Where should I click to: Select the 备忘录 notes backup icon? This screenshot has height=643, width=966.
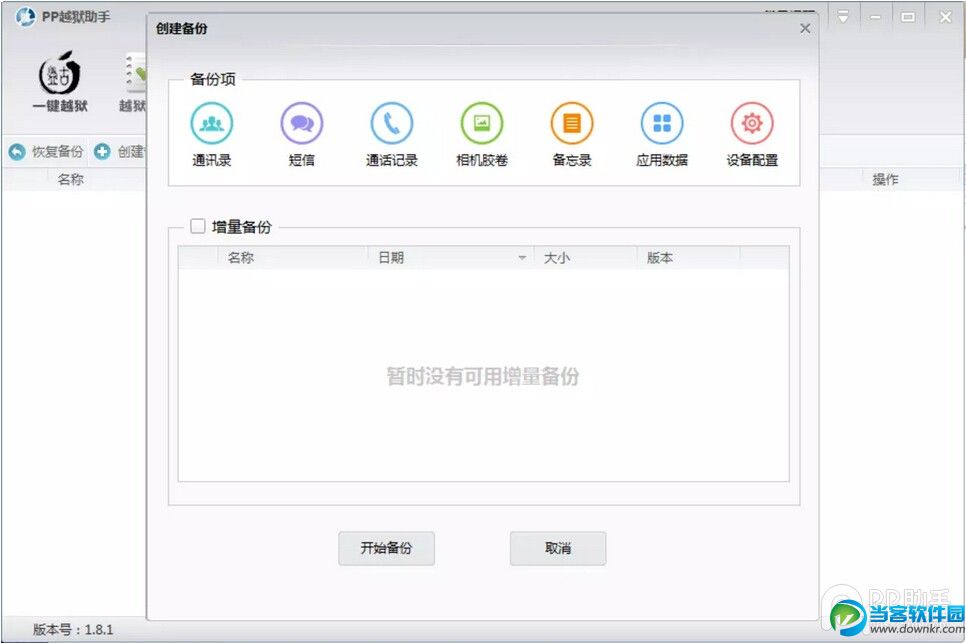point(572,123)
